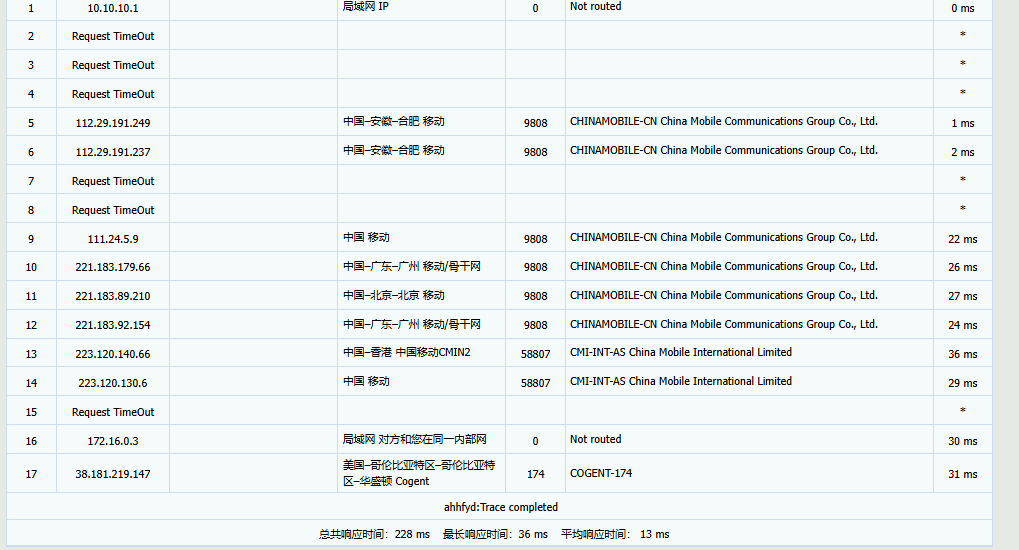Select the LAN address 172.16.0.3
This screenshot has width=1019, height=550.
point(113,441)
